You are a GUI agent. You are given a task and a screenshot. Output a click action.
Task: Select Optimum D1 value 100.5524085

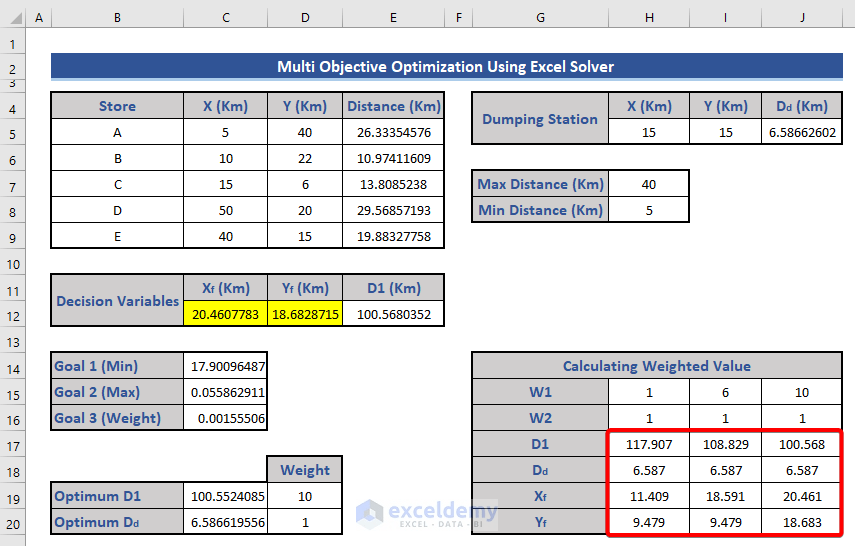point(226,496)
